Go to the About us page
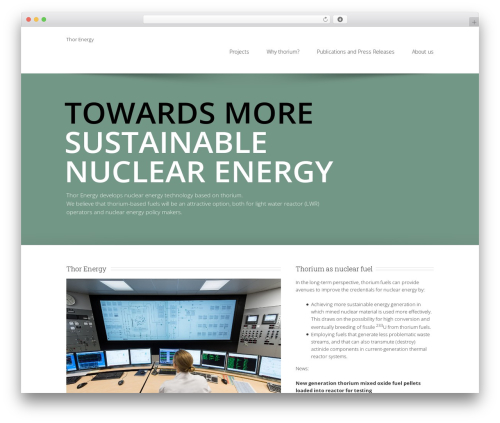Image resolution: width=500 pixels, height=423 pixels. (422, 52)
